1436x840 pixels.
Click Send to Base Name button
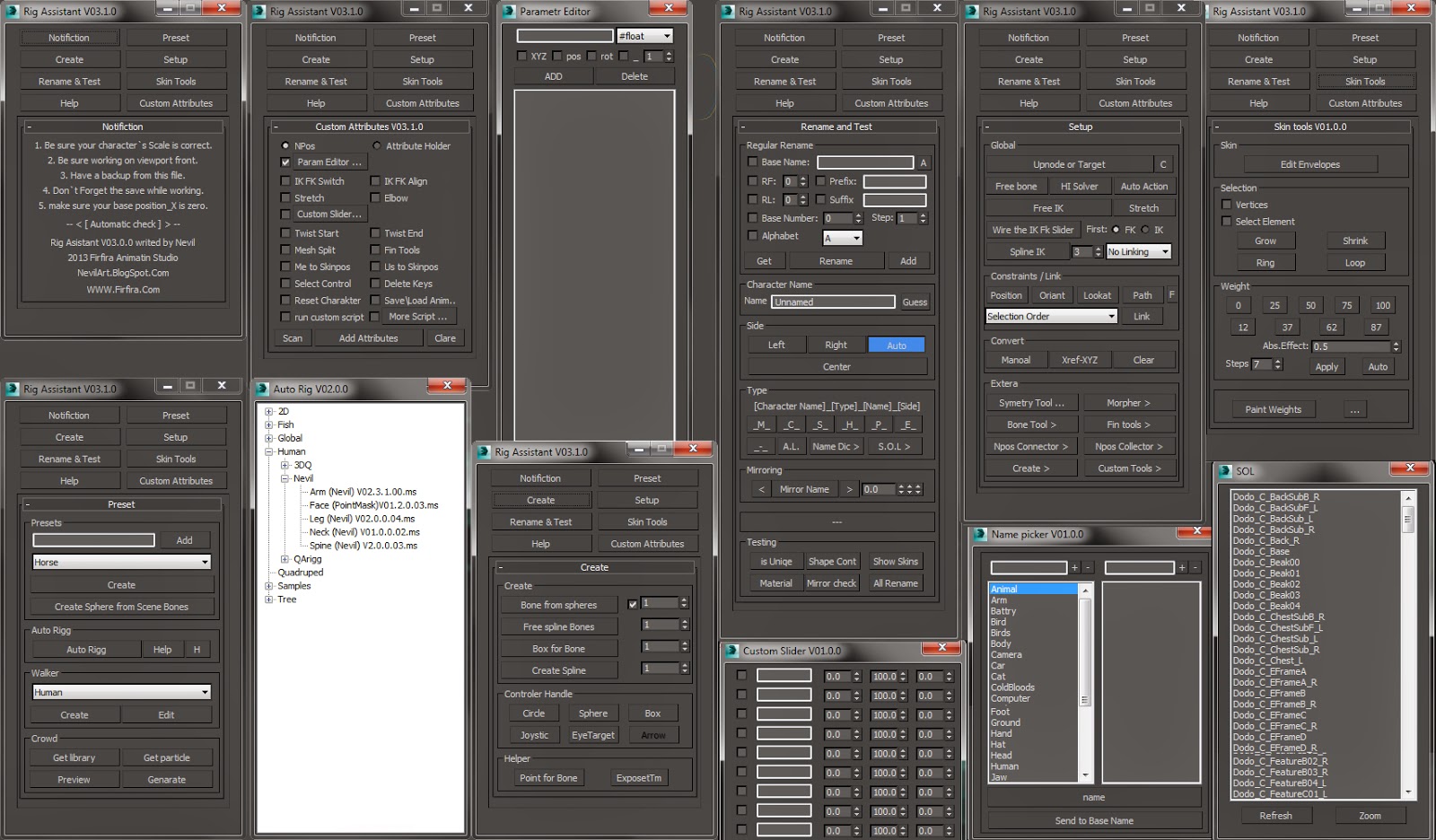[1094, 820]
